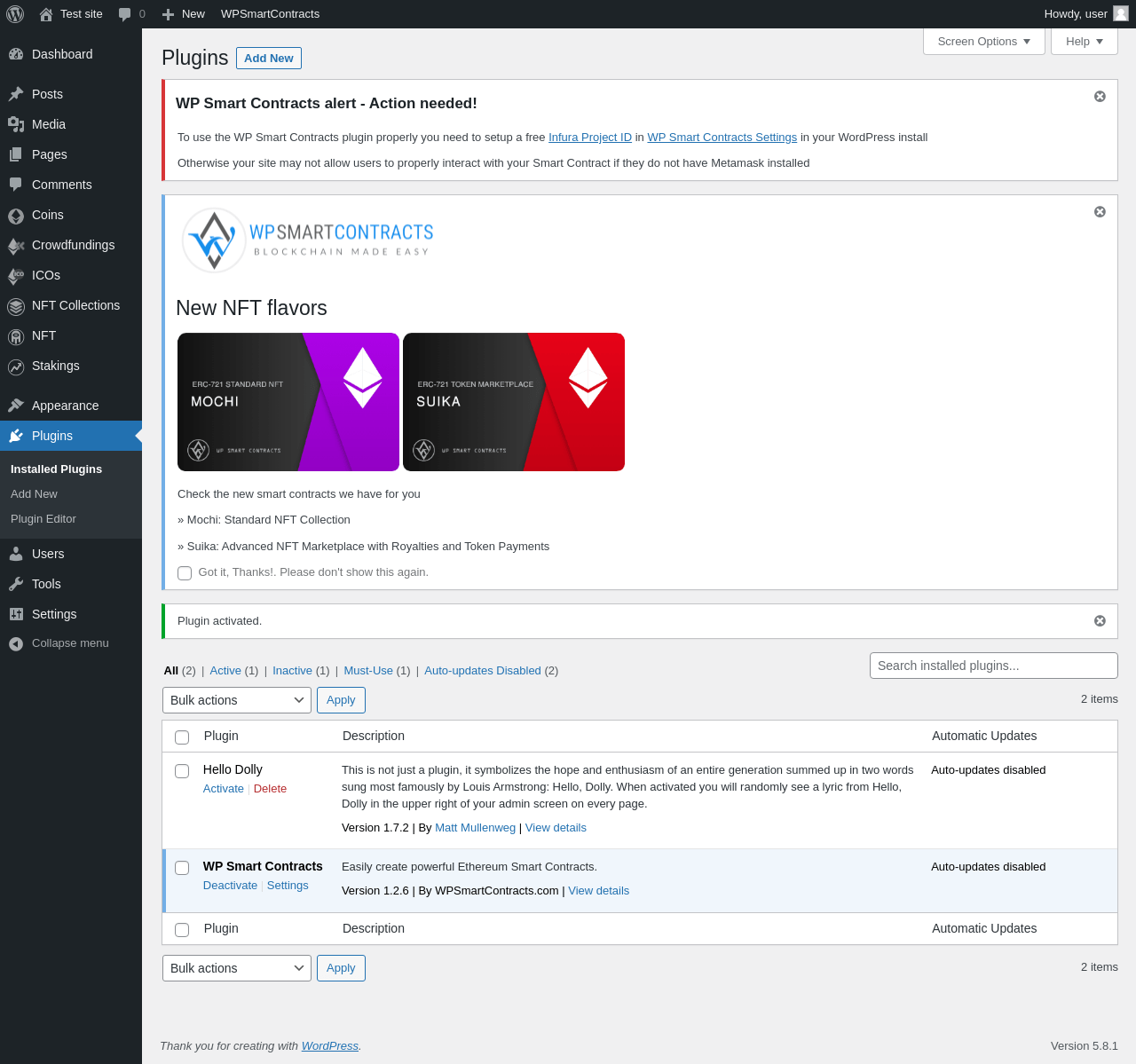Click the user avatar beside Howdy, user
This screenshot has width=1136, height=1064.
pyautogui.click(x=1121, y=13)
